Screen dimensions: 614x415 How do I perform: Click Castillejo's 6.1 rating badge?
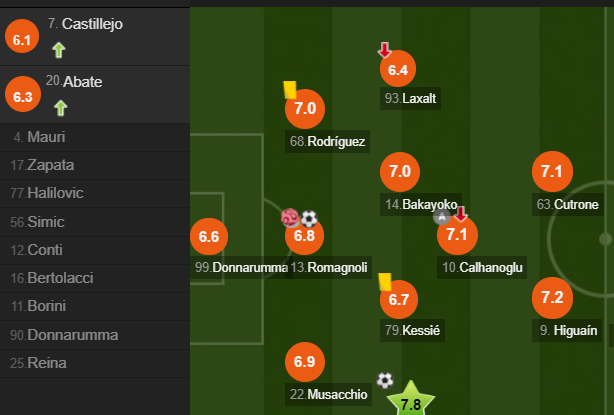point(22,36)
